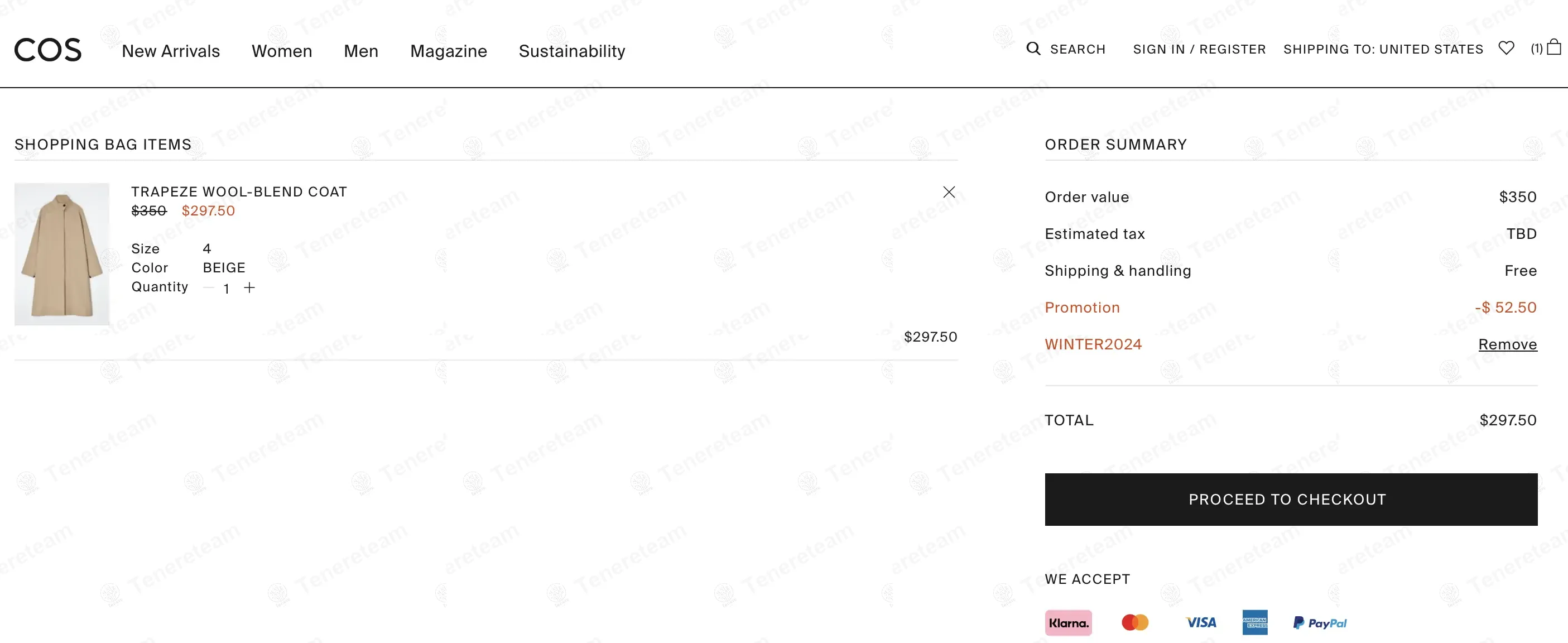Open the Men menu
The width and height of the screenshot is (1568, 643).
(361, 51)
